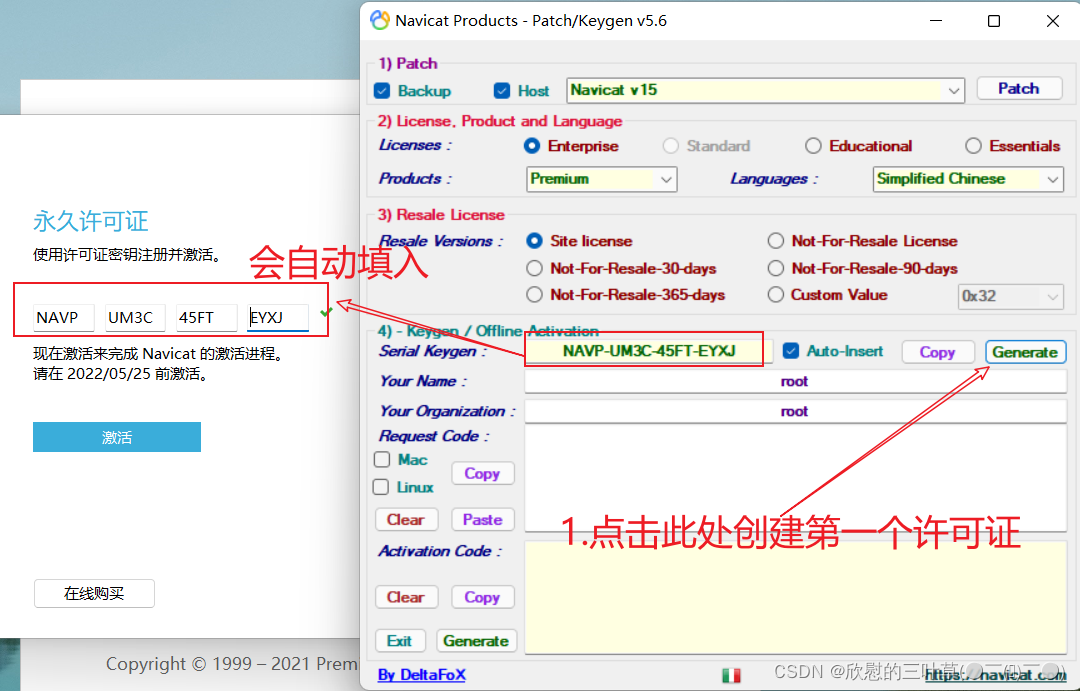Open the Languages Simplified Chinese dropdown
1080x691 pixels.
tap(968, 179)
